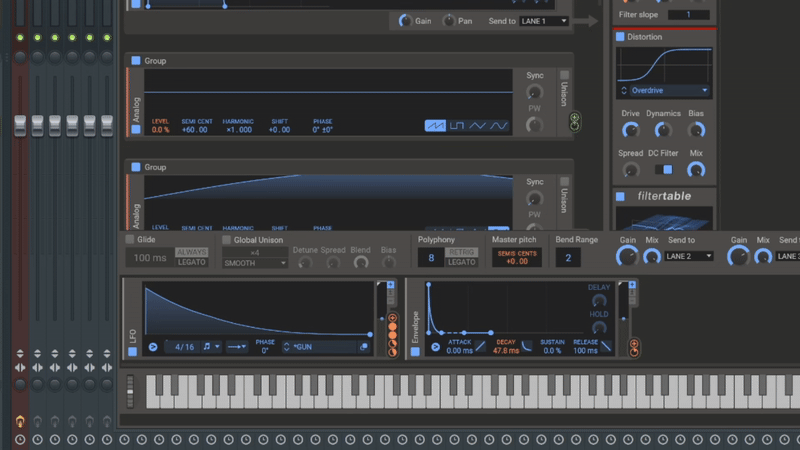Open the Overdrive distortion type dropdown

pyautogui.click(x=663, y=90)
